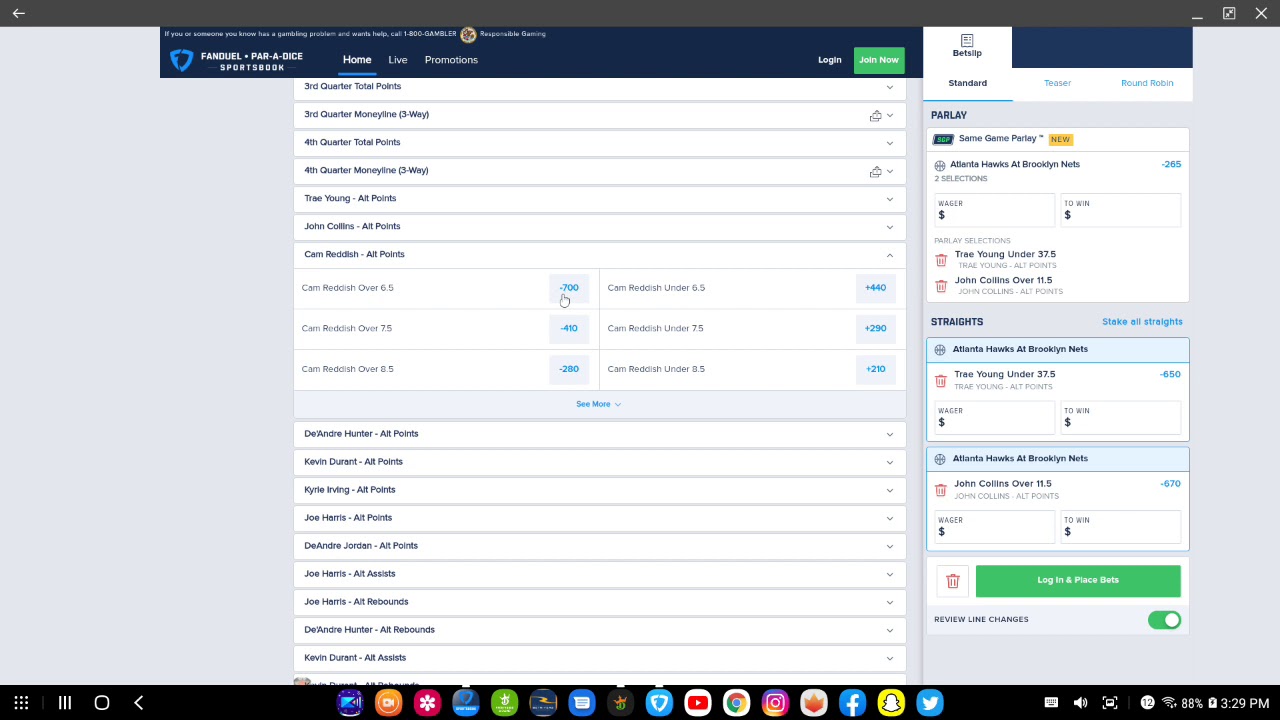Show more Cam Reddish lines with See More
1280x720 pixels.
(598, 404)
